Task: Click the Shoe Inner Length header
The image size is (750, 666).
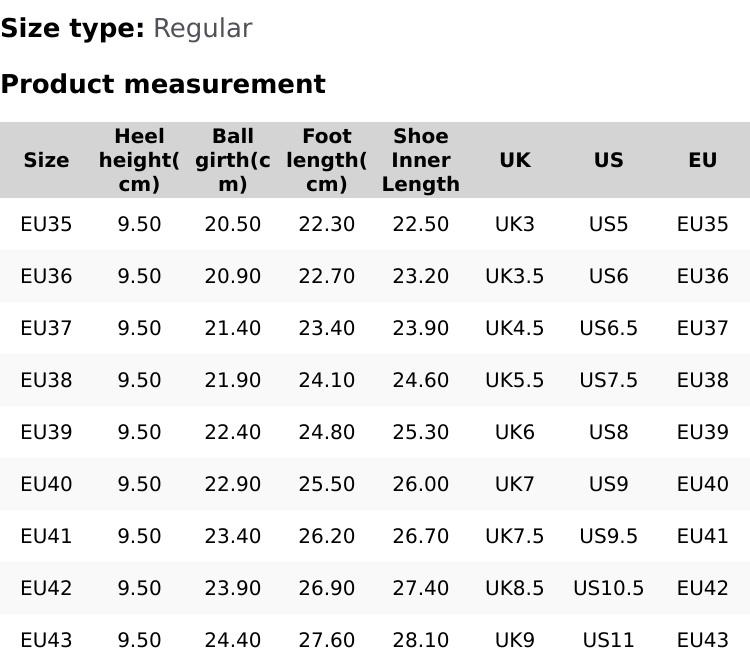Action: [420, 160]
